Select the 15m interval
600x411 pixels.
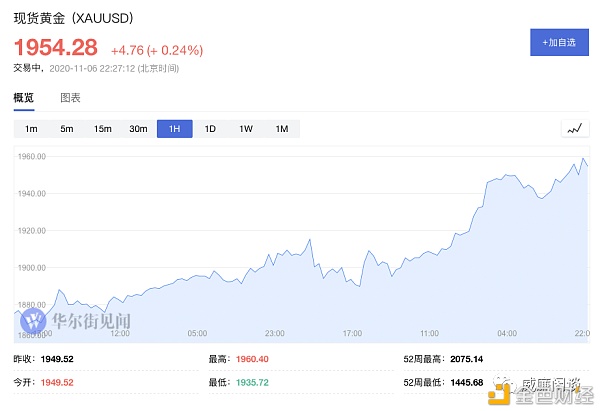[103, 129]
